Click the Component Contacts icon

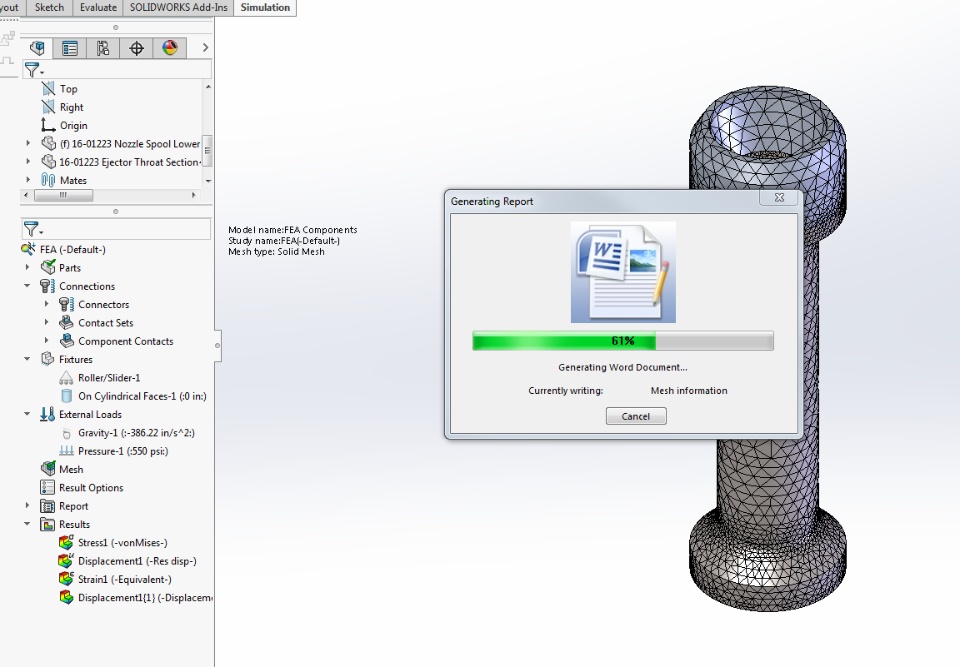(x=67, y=341)
